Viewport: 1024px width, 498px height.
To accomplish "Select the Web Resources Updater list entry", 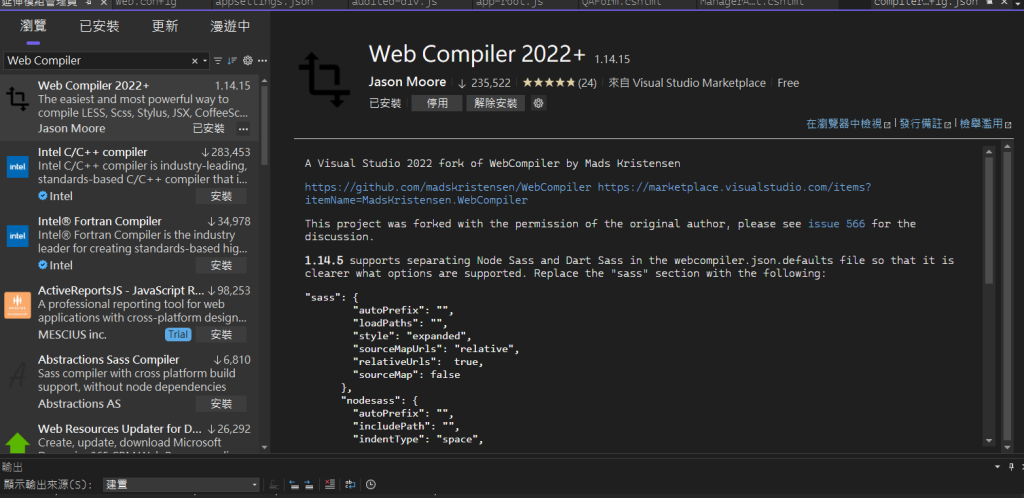I will (x=129, y=437).
